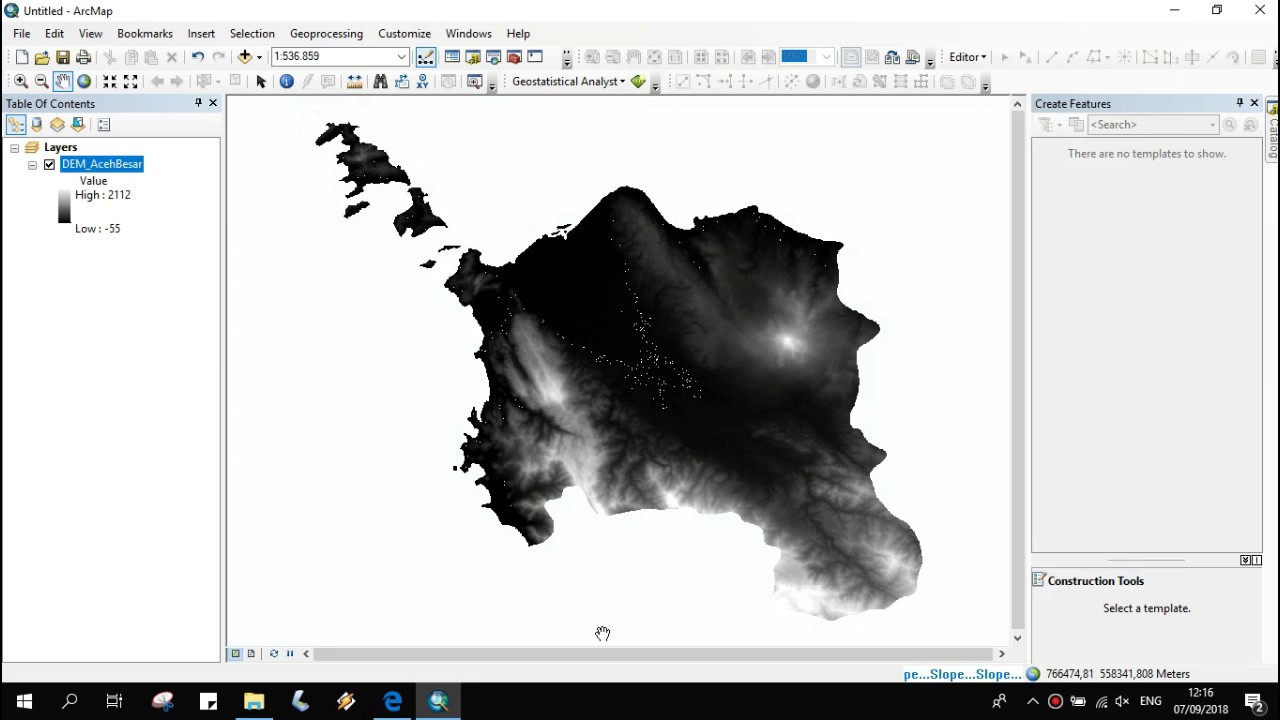
Task: Activate the Identify tool
Action: point(287,82)
